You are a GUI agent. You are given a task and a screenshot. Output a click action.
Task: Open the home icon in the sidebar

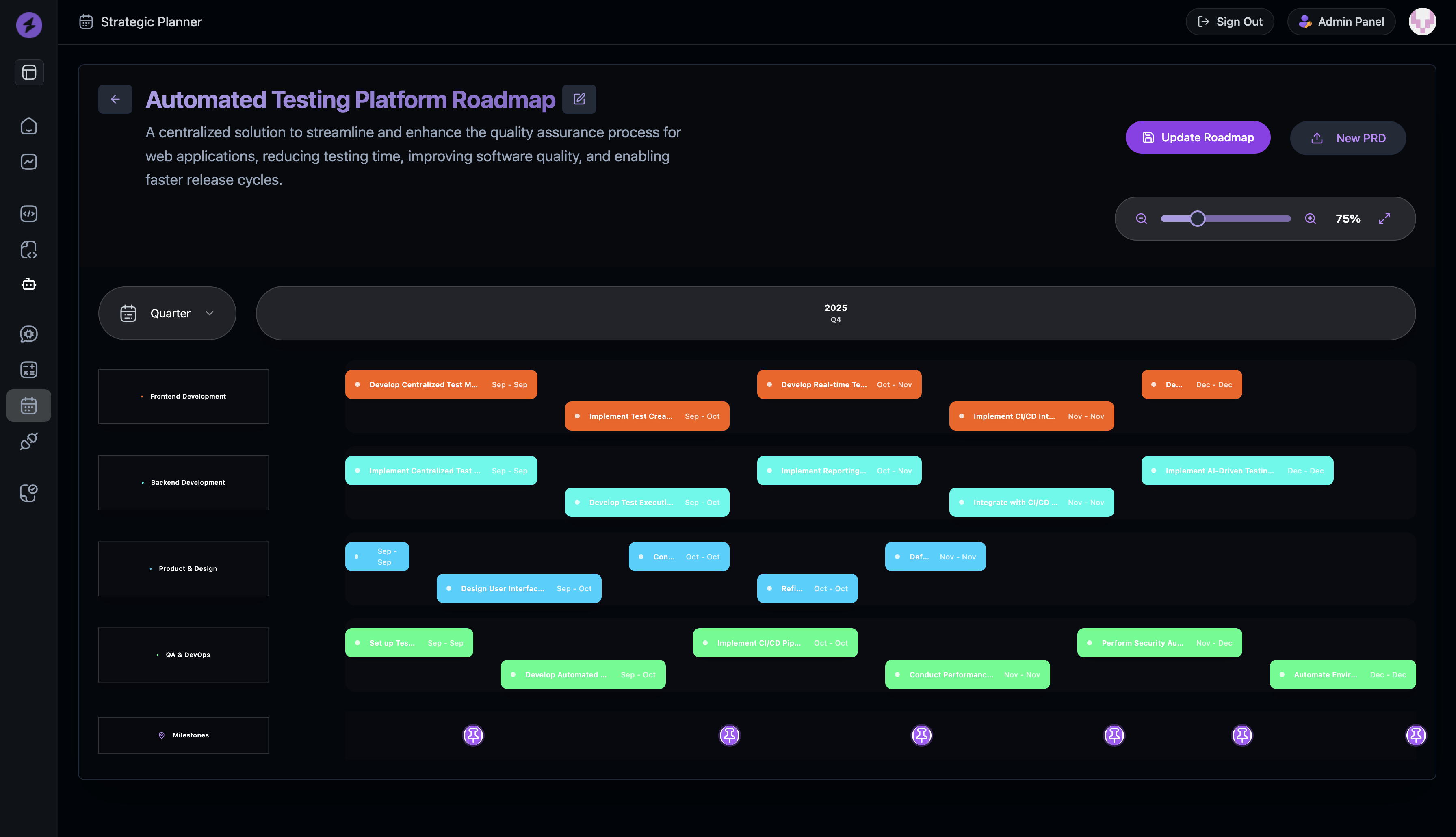[29, 126]
